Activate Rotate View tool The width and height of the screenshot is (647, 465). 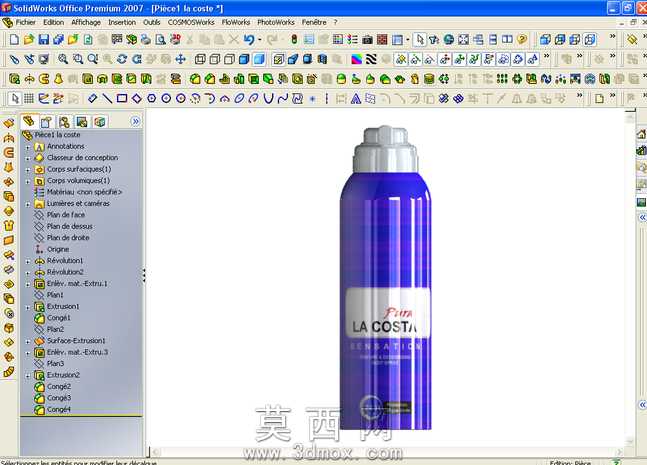(x=122, y=59)
